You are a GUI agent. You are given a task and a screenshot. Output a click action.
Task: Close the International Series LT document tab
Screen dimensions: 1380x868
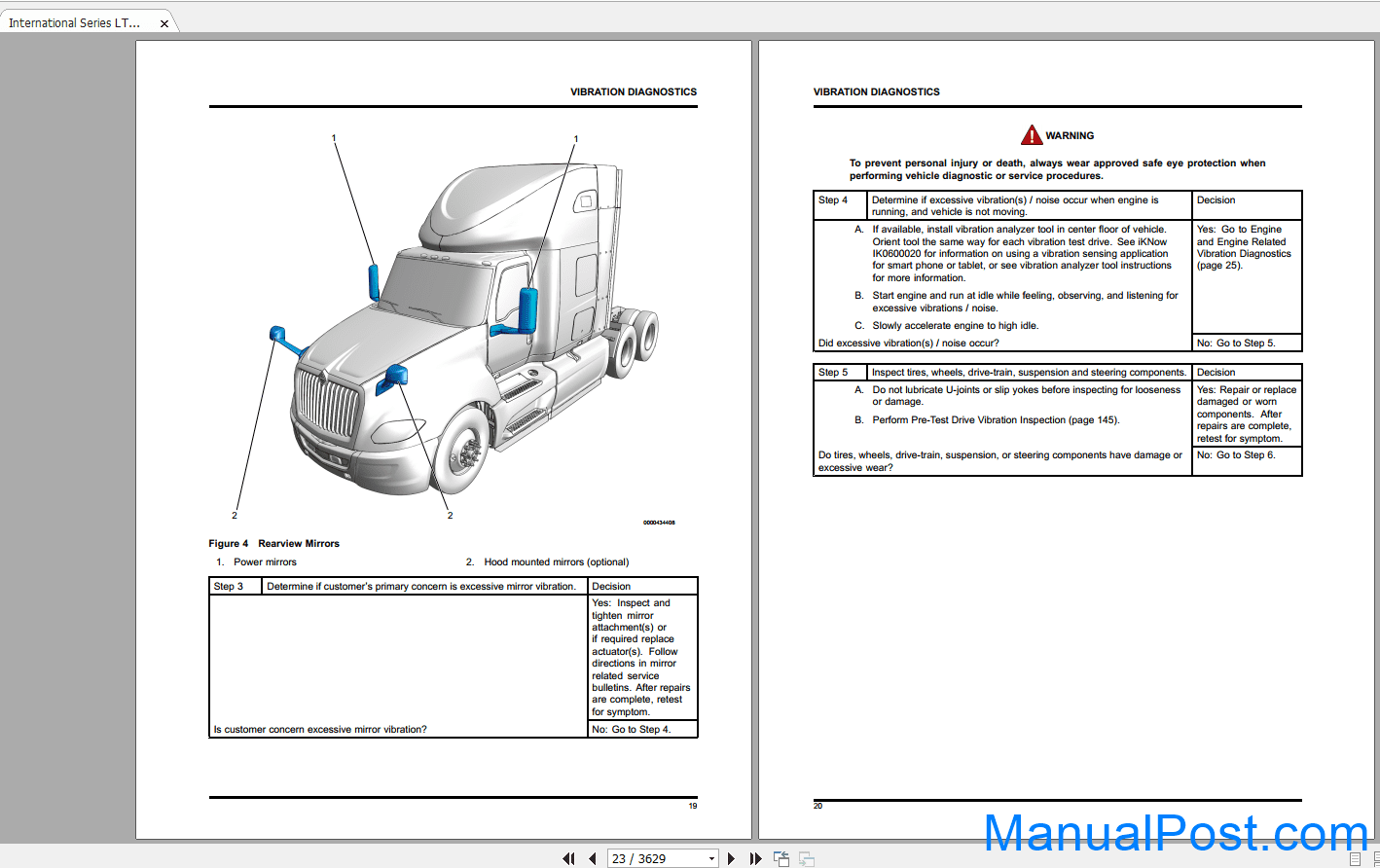[163, 23]
